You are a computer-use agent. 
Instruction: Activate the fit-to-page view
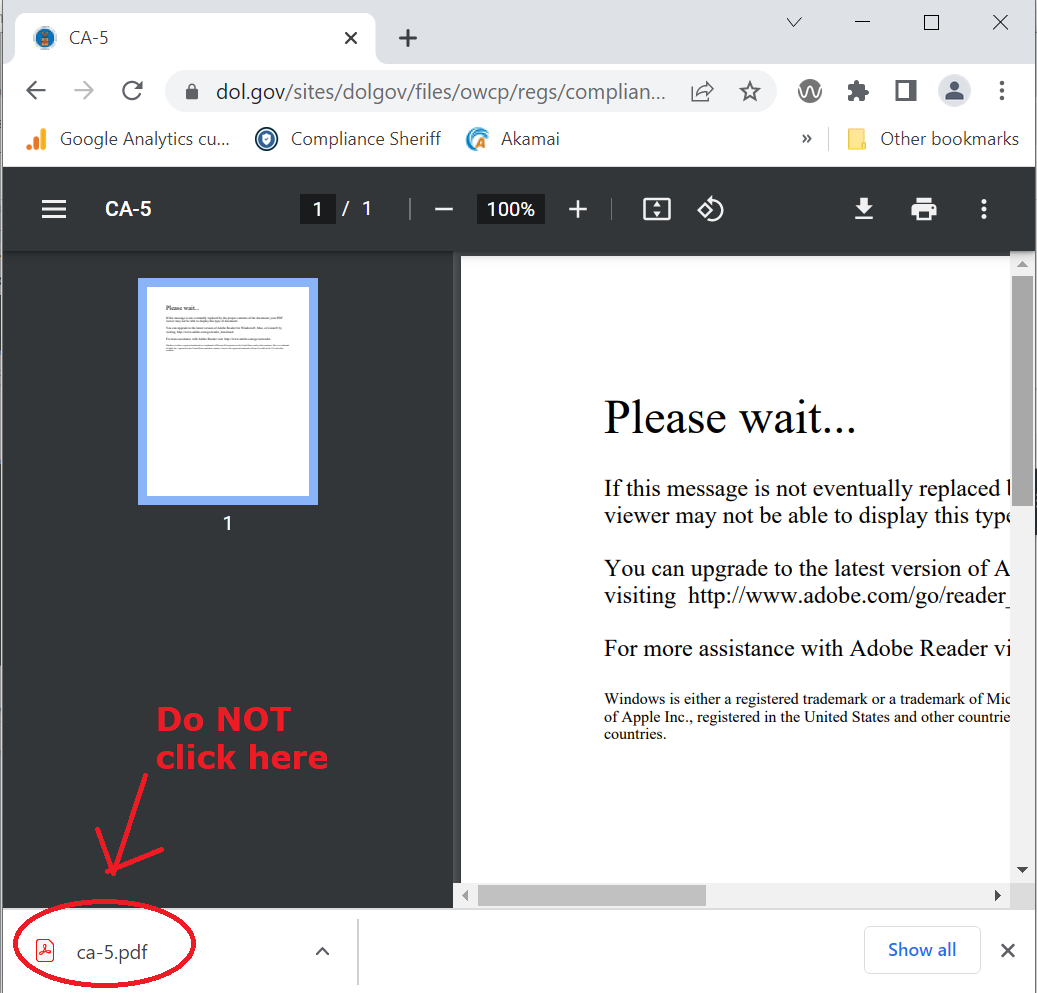[657, 209]
